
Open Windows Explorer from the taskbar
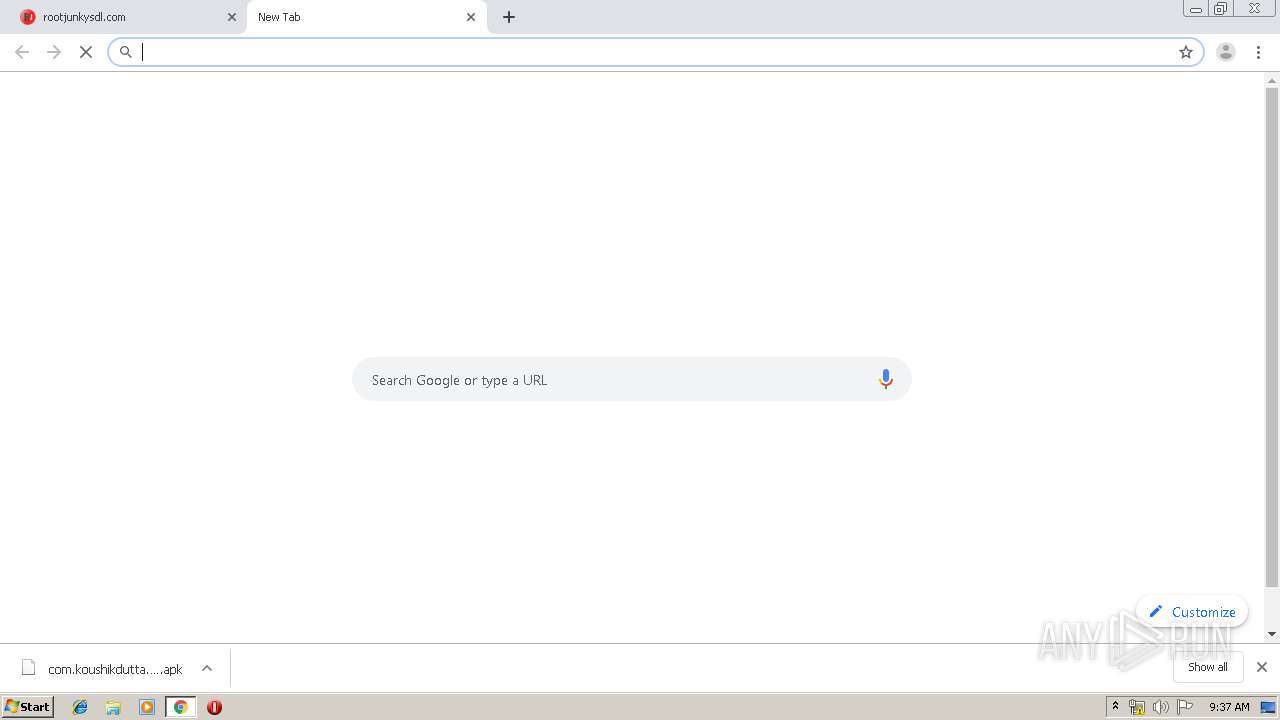click(113, 707)
